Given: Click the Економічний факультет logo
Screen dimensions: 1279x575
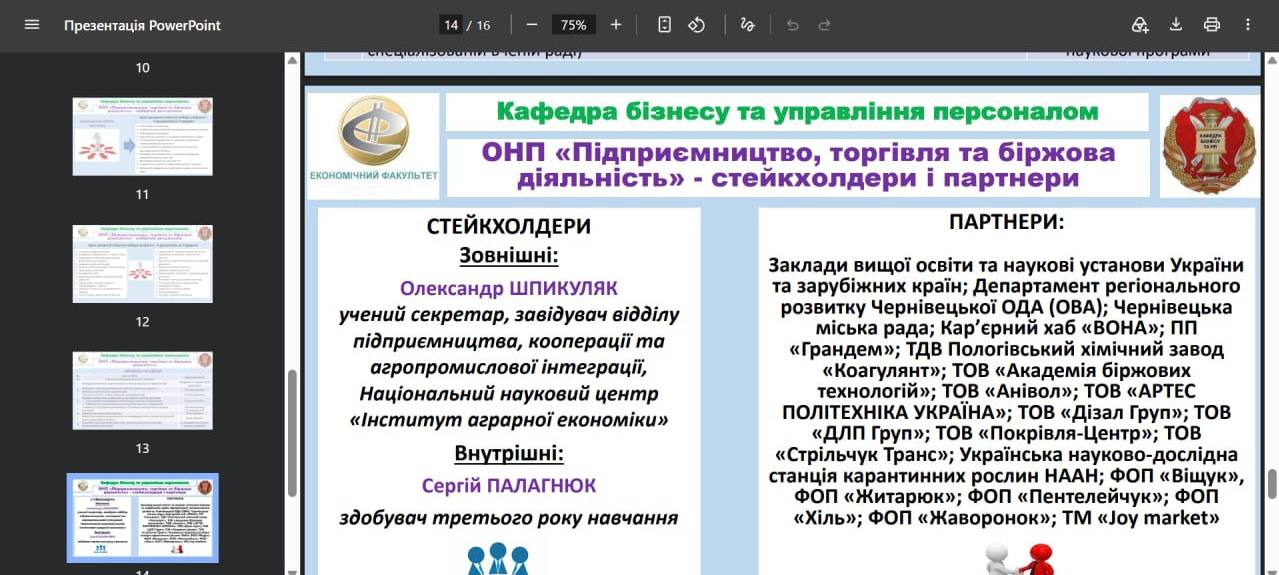Looking at the screenshot, I should [373, 146].
